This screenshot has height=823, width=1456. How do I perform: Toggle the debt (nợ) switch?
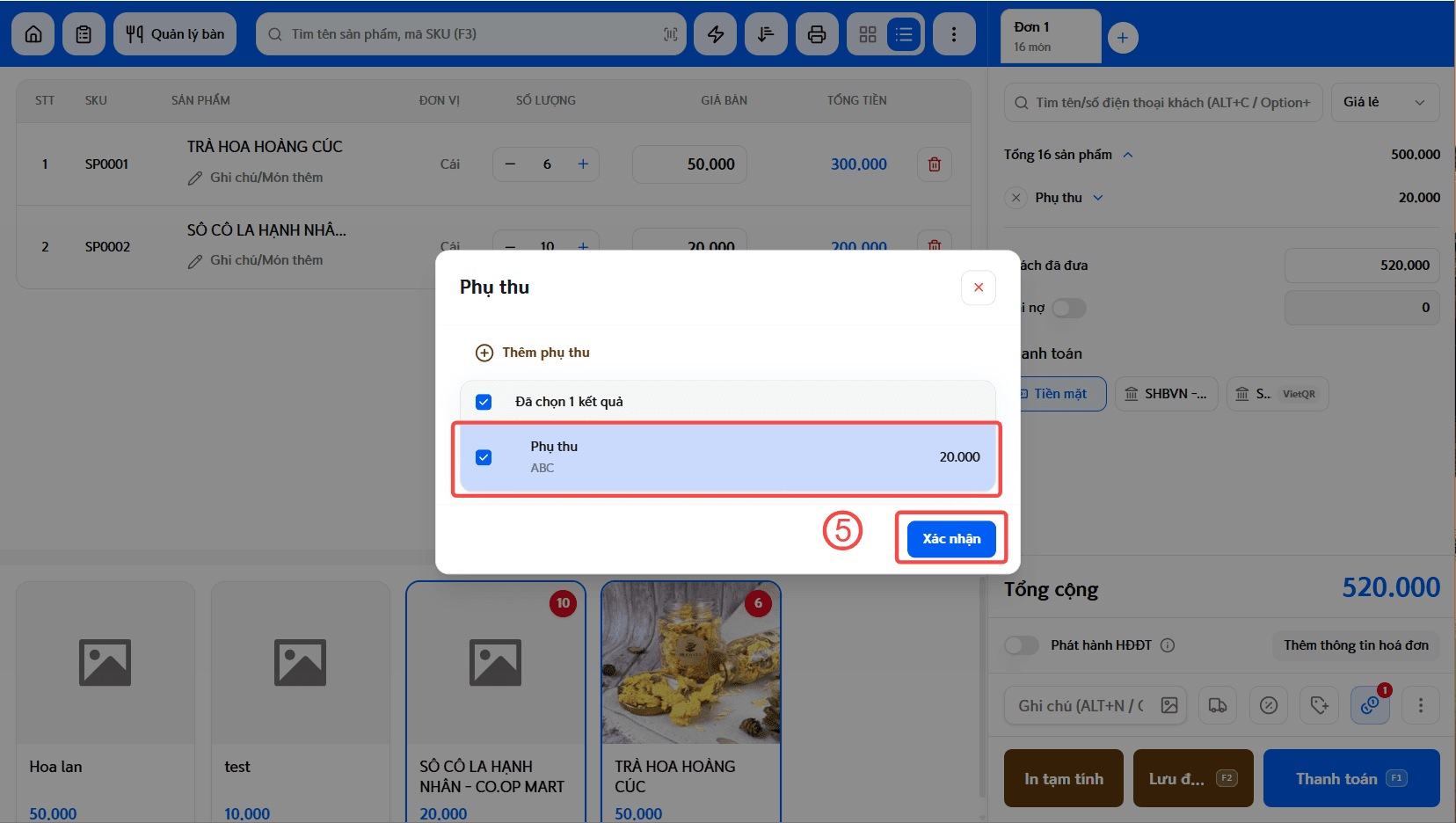1069,308
